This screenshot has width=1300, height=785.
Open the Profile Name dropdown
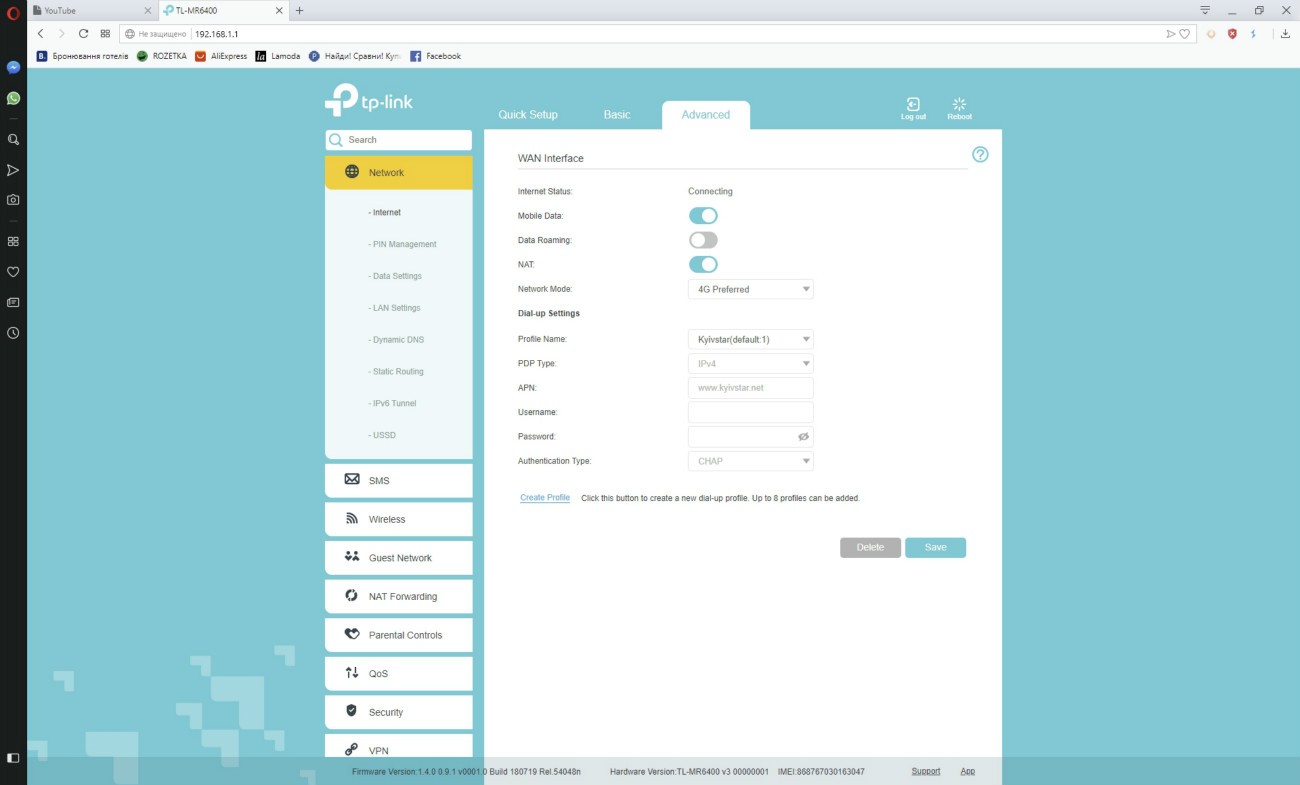point(750,339)
